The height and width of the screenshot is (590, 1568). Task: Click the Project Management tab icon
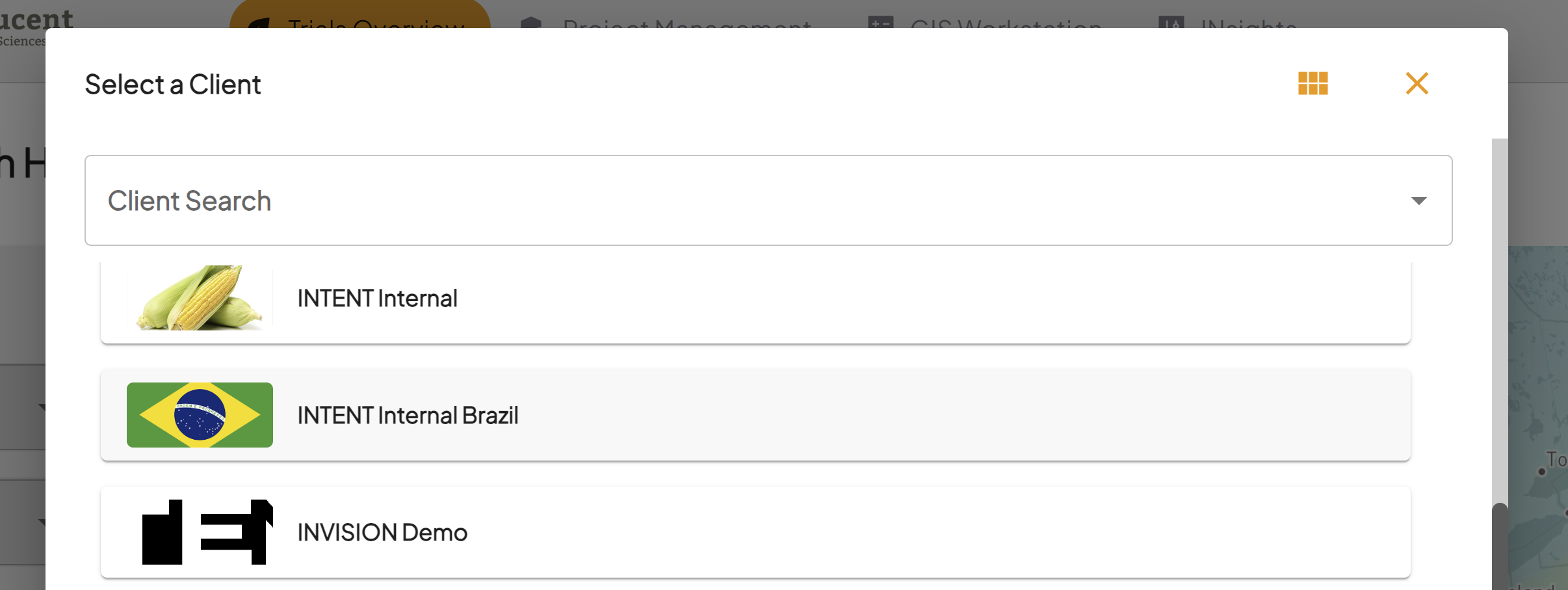(531, 23)
